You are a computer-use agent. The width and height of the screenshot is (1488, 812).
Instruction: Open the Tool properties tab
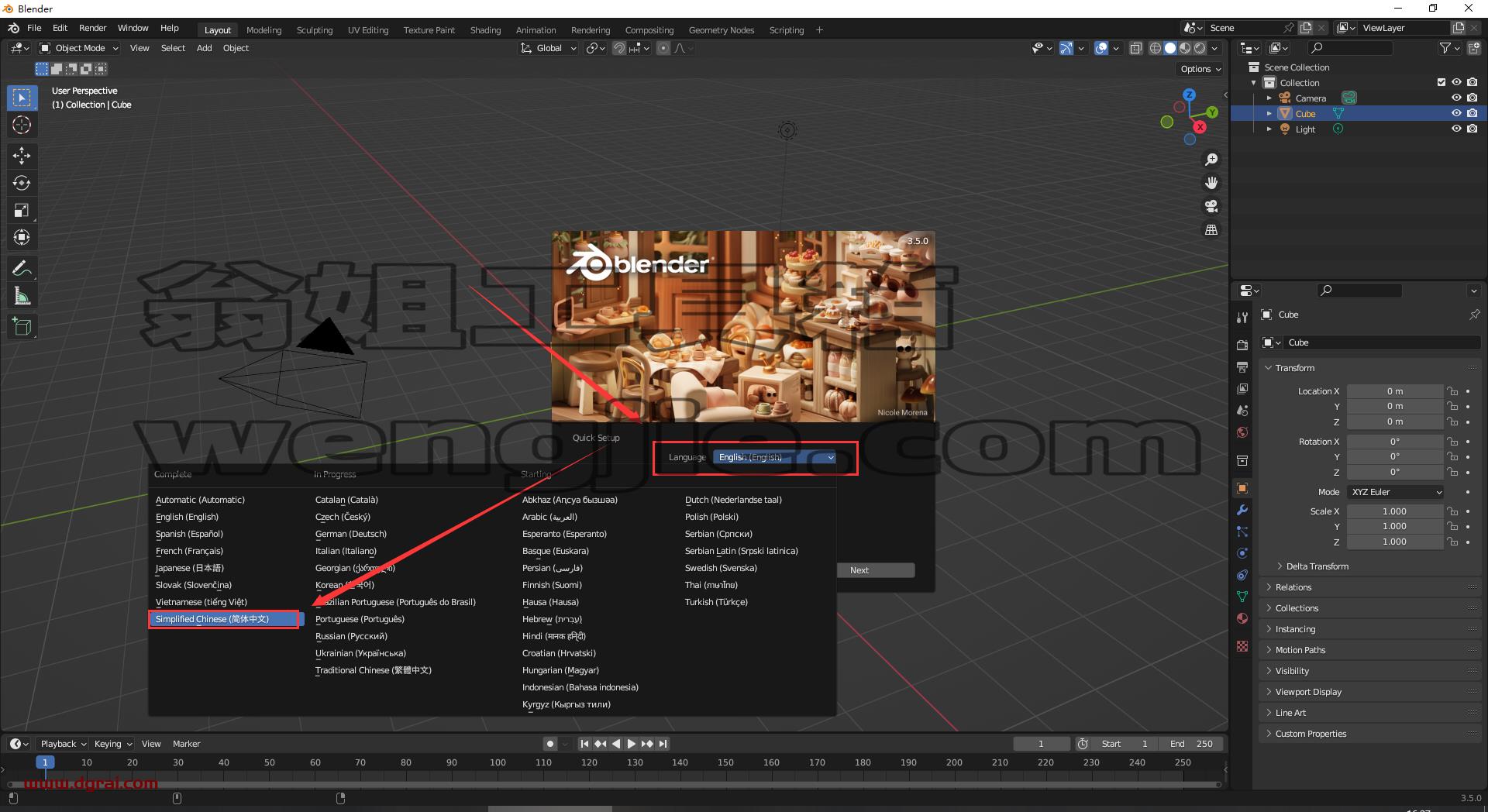pyautogui.click(x=1242, y=317)
